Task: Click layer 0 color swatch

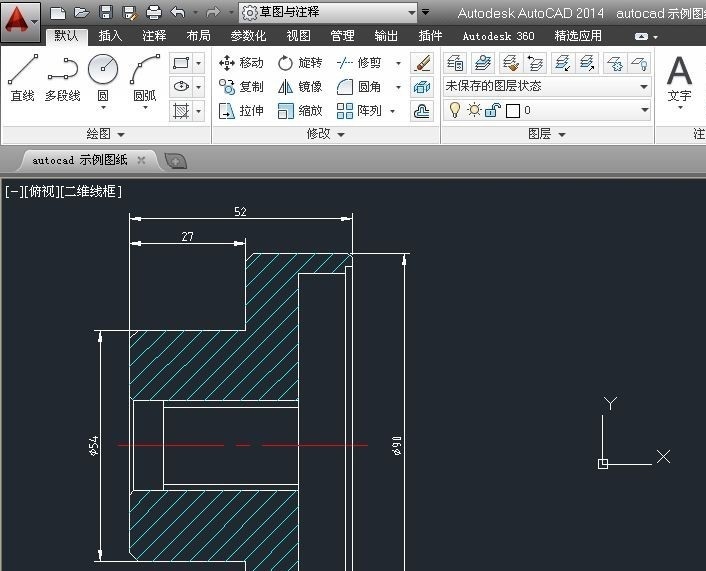Action: pyautogui.click(x=513, y=111)
